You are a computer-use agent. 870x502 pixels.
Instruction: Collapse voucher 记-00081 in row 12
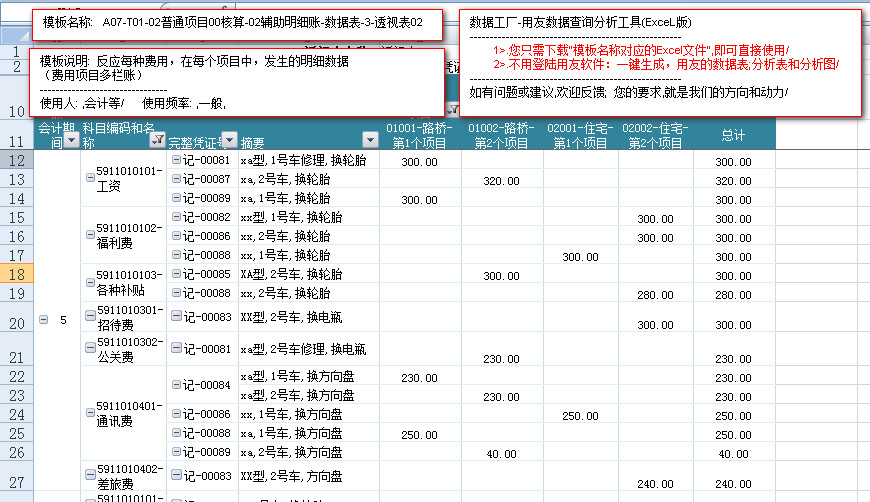tap(176, 160)
